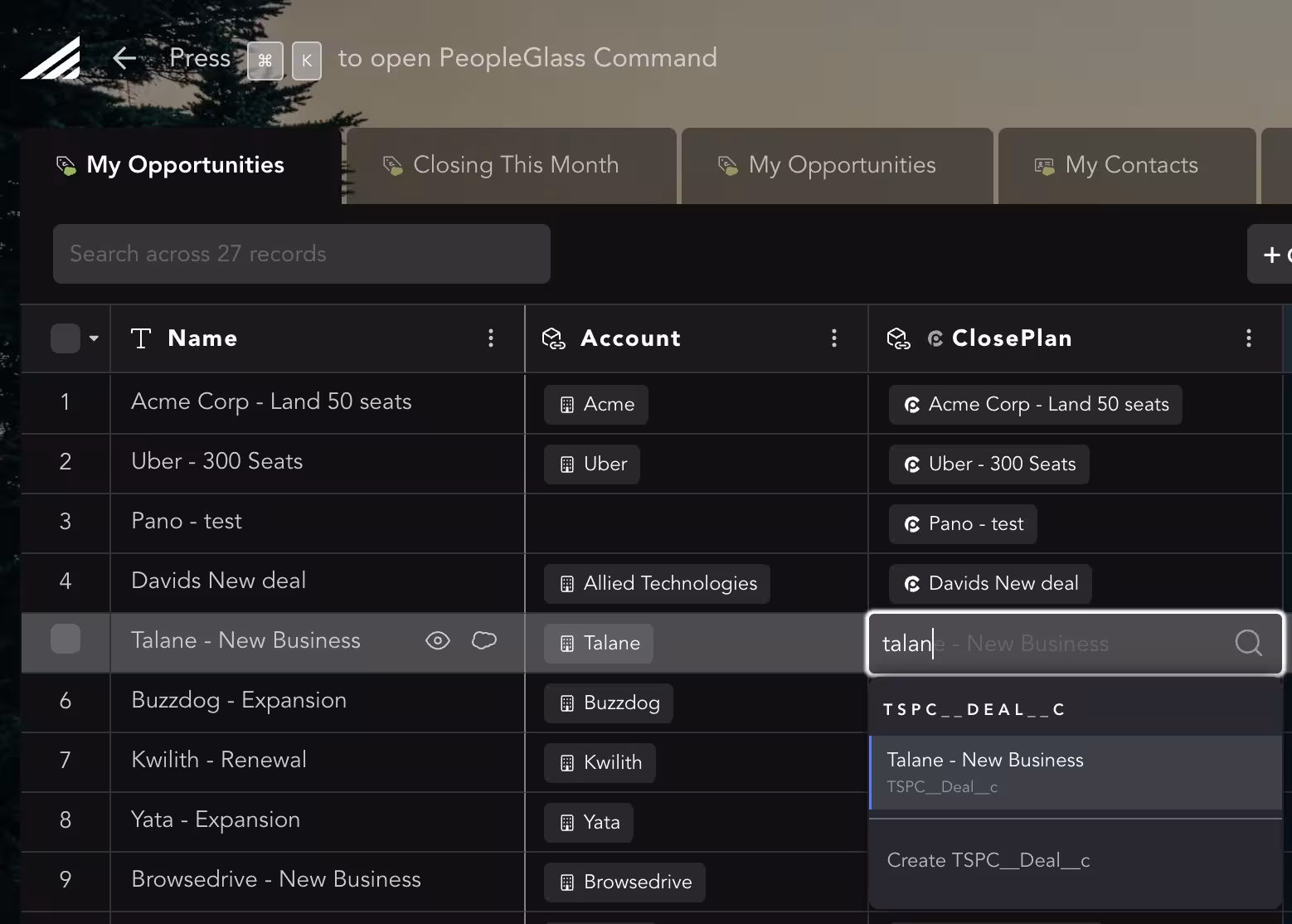Screen dimensions: 1292x924
Task: Open Davids New deal ClosePlan chip
Action: pyautogui.click(x=990, y=584)
